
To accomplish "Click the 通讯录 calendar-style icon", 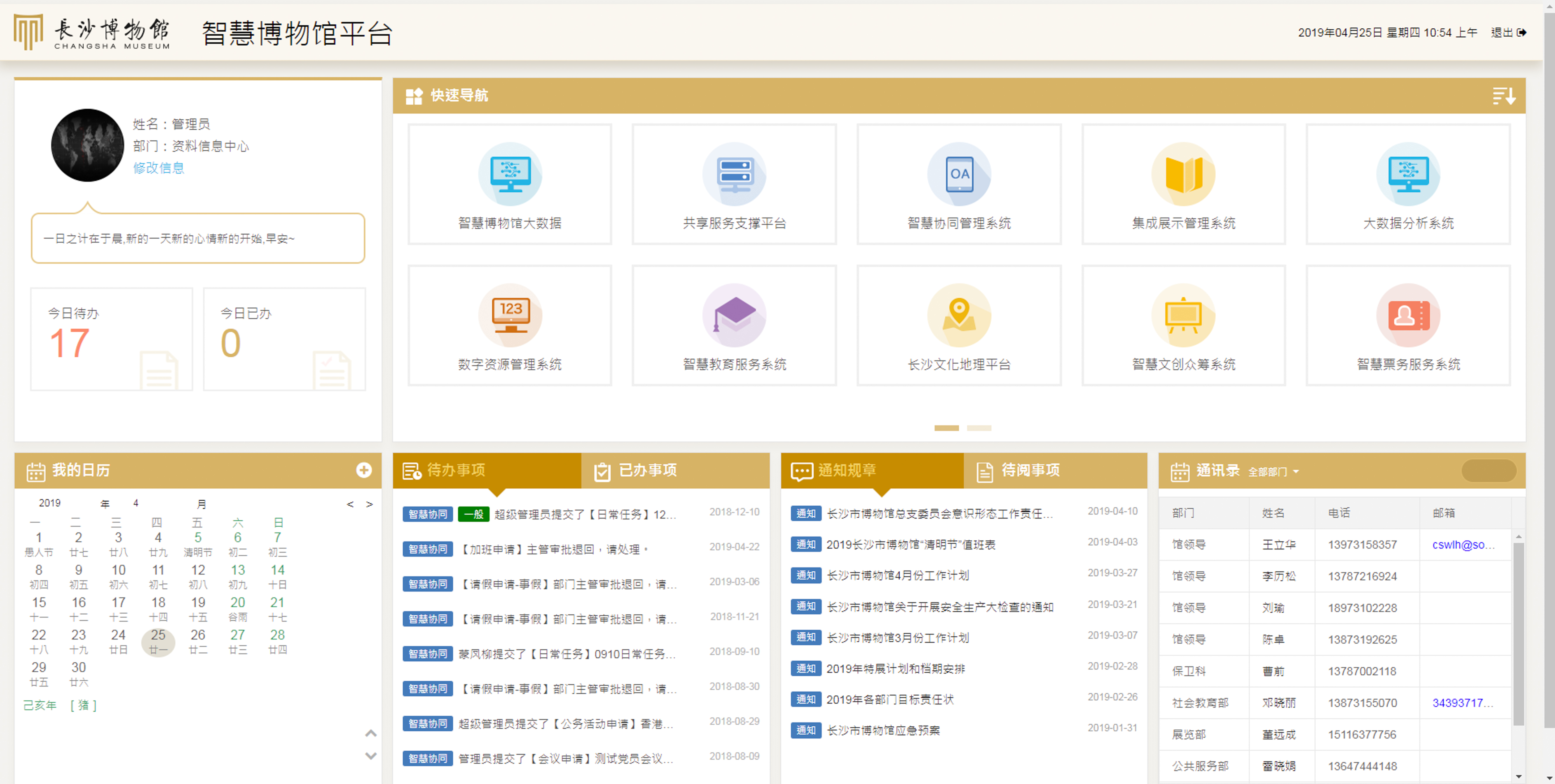I will 1180,471.
